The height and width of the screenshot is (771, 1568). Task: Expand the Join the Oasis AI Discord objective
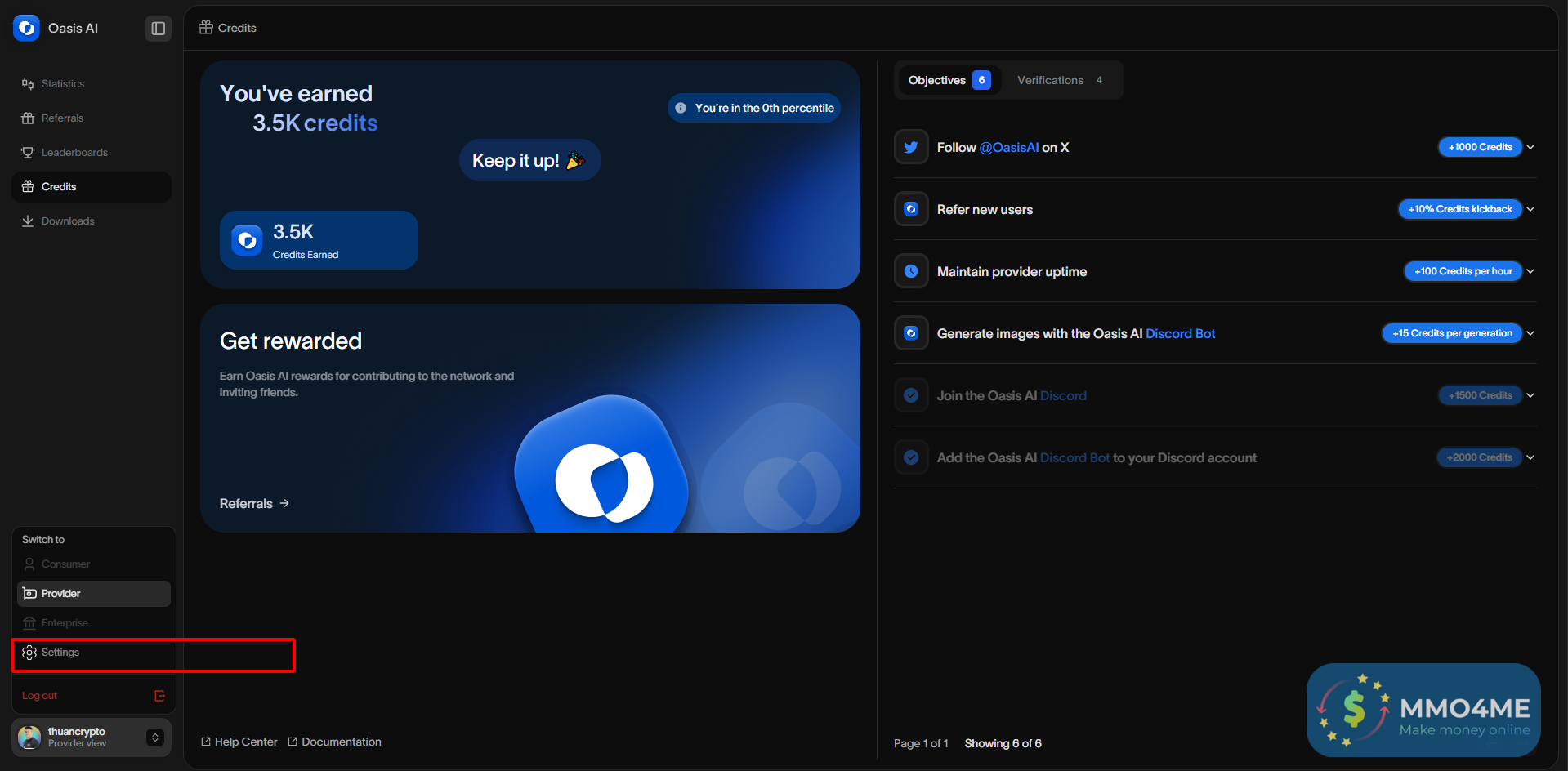(x=1530, y=395)
